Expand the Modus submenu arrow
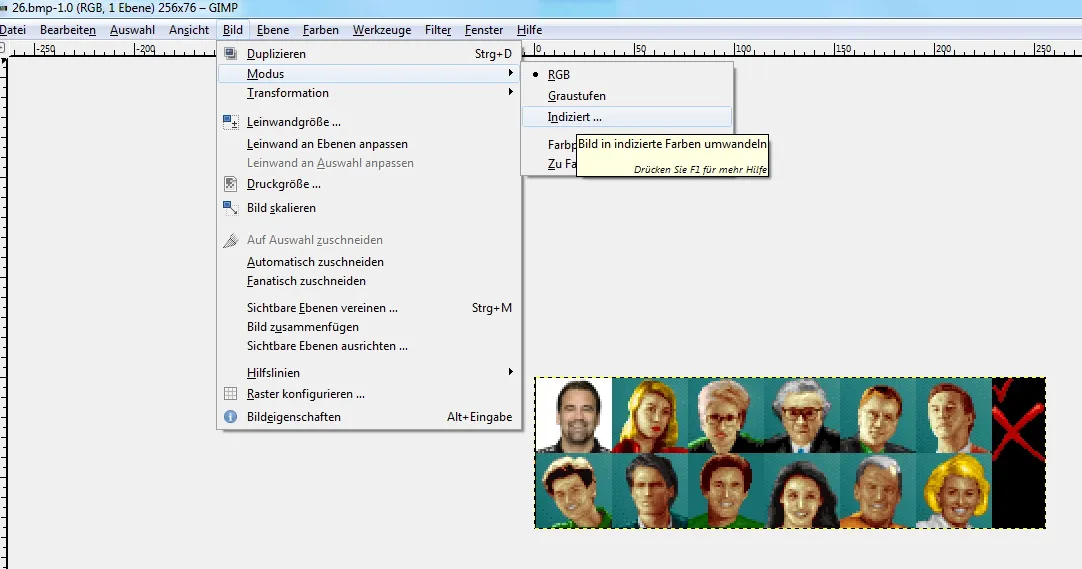This screenshot has width=1082, height=569. [x=511, y=74]
